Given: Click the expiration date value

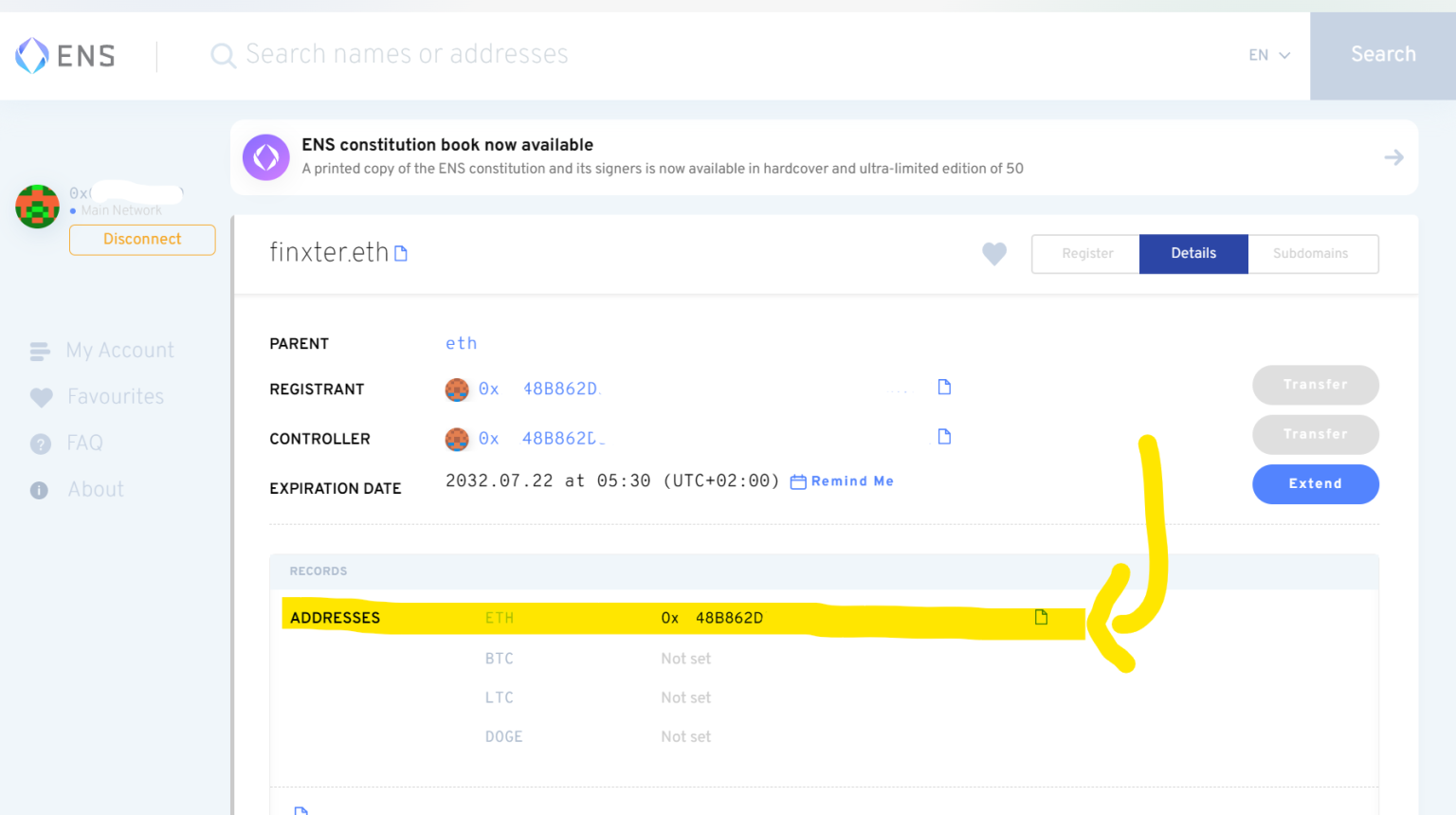Looking at the screenshot, I should (x=612, y=481).
